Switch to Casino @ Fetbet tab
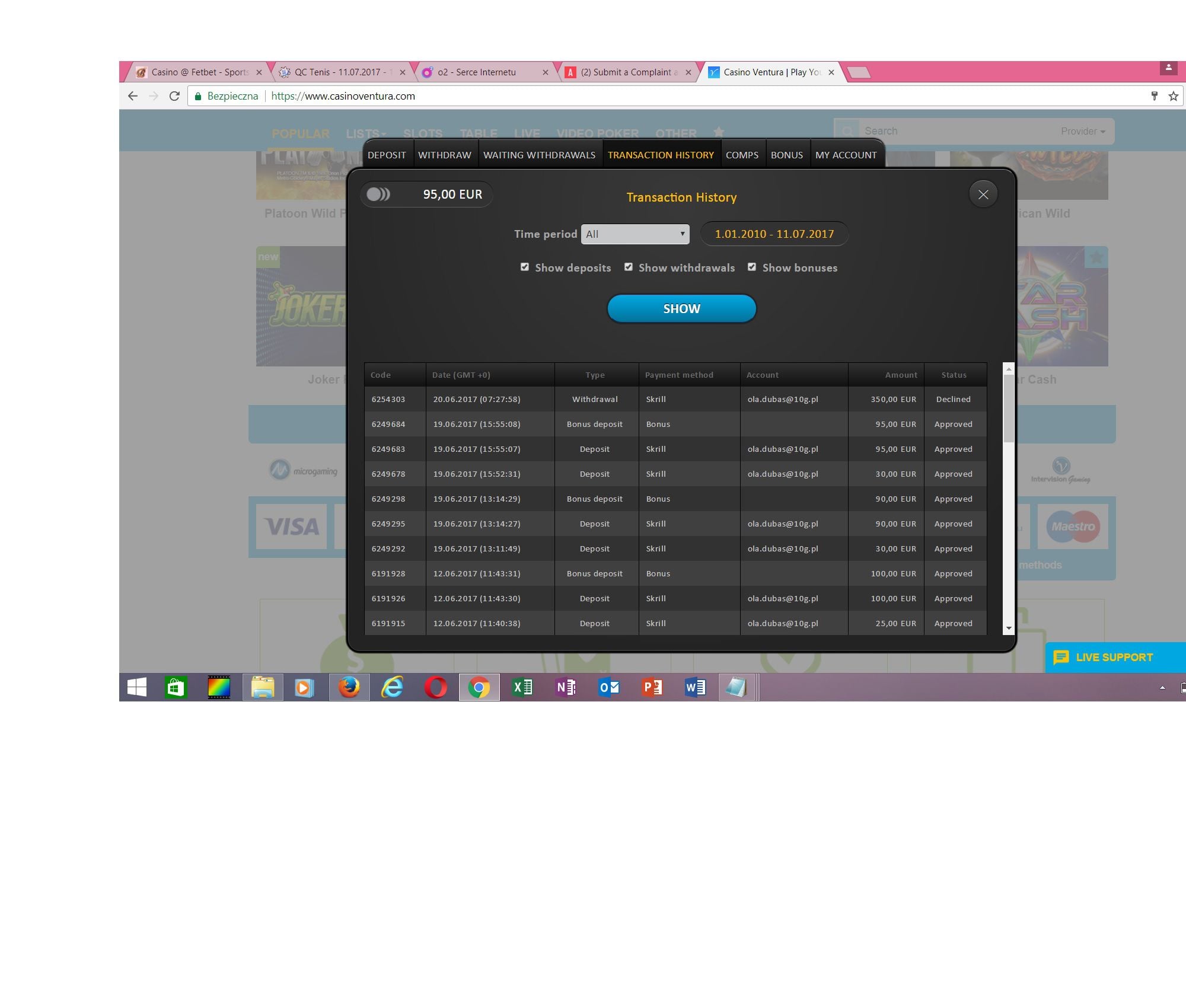Viewport: 1186px width, 1008px height. pyautogui.click(x=199, y=72)
